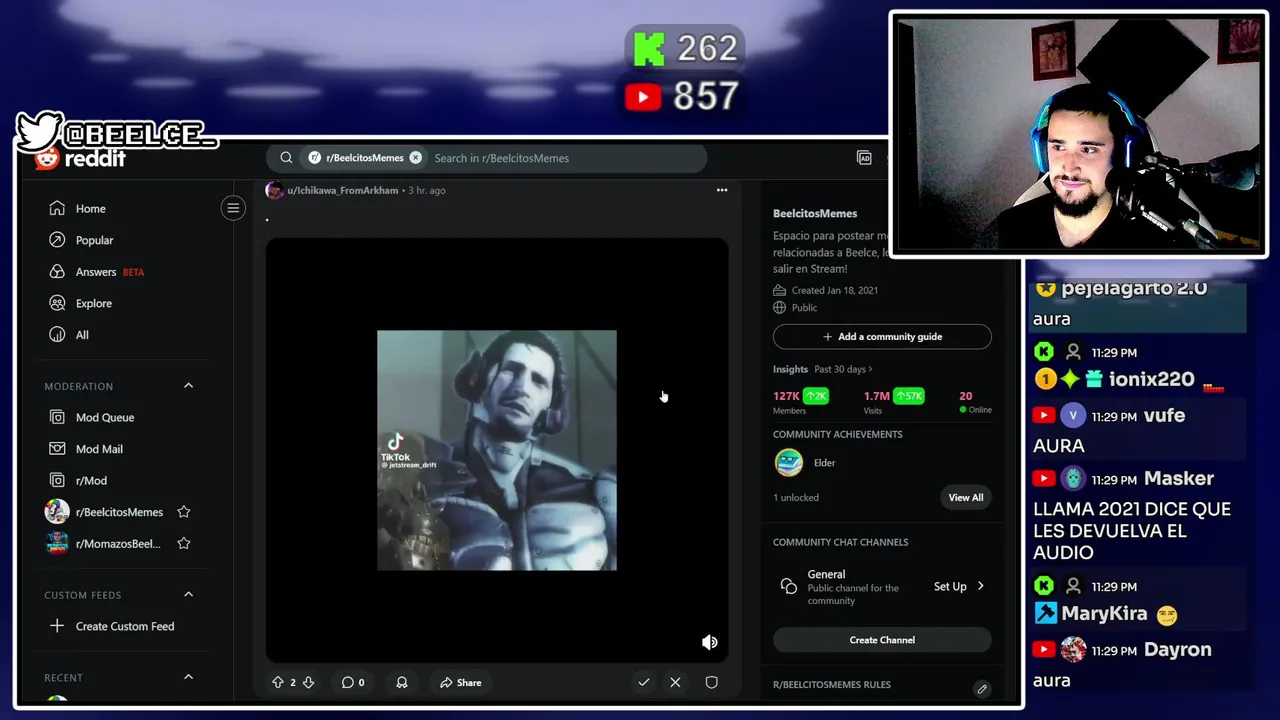
Task: Click the vufe chat username
Action: pyautogui.click(x=1164, y=416)
